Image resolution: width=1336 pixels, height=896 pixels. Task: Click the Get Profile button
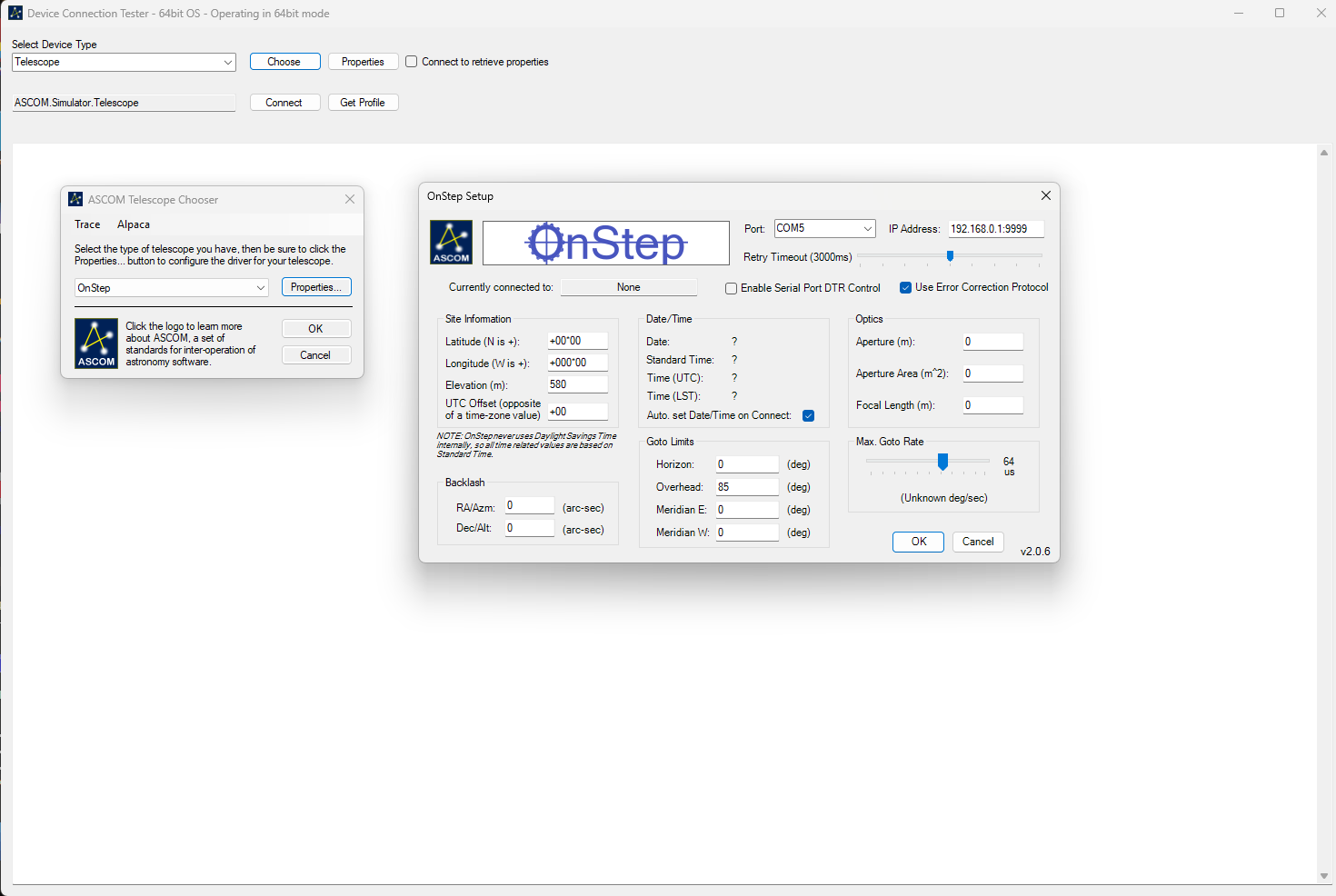(363, 103)
